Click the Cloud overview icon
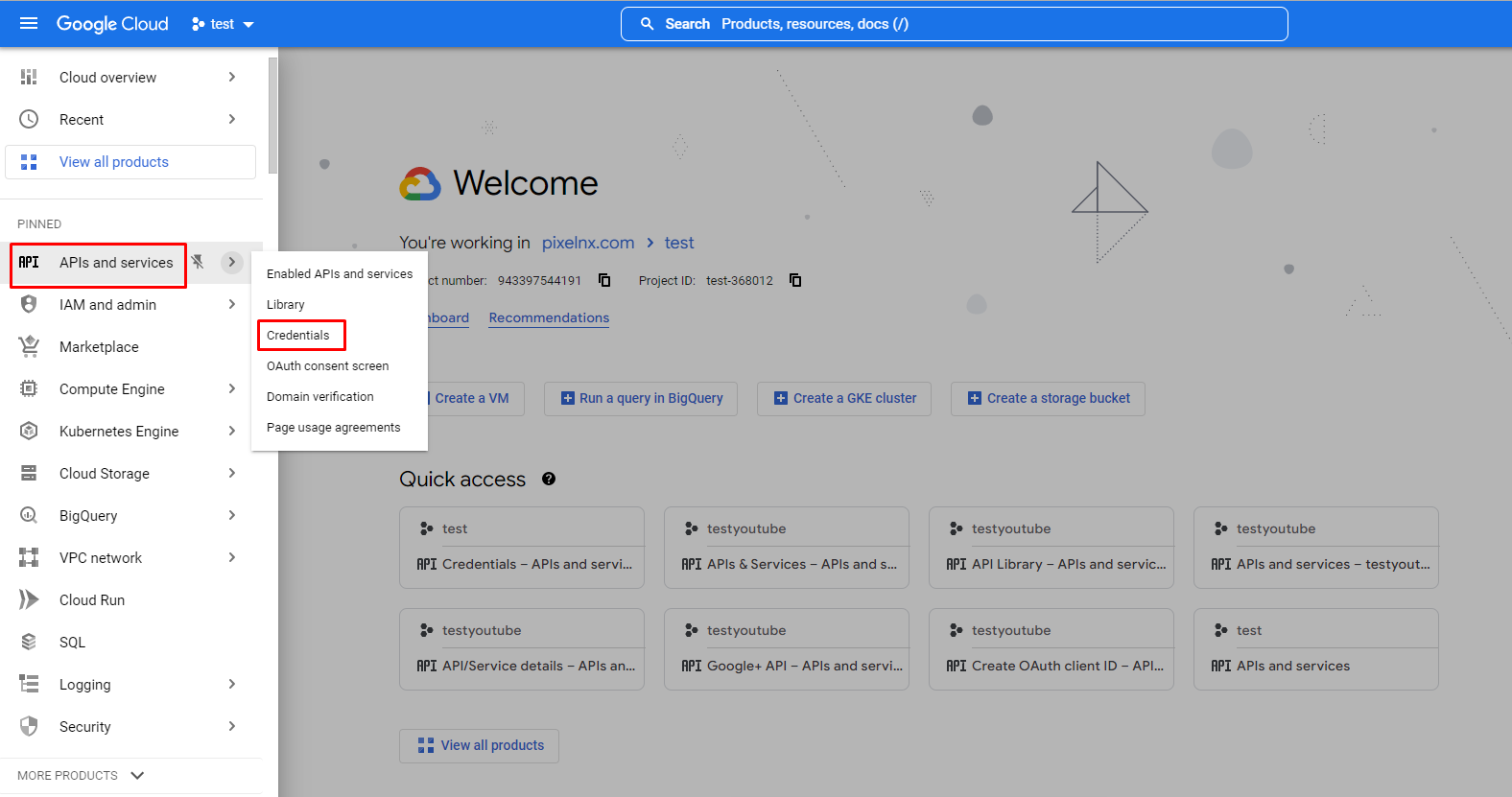 29,77
